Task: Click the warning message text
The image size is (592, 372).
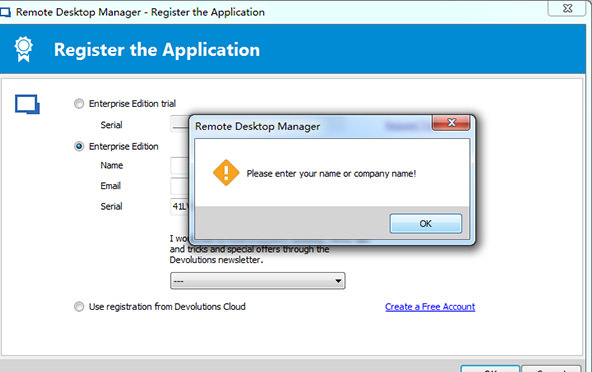Action: (331, 174)
